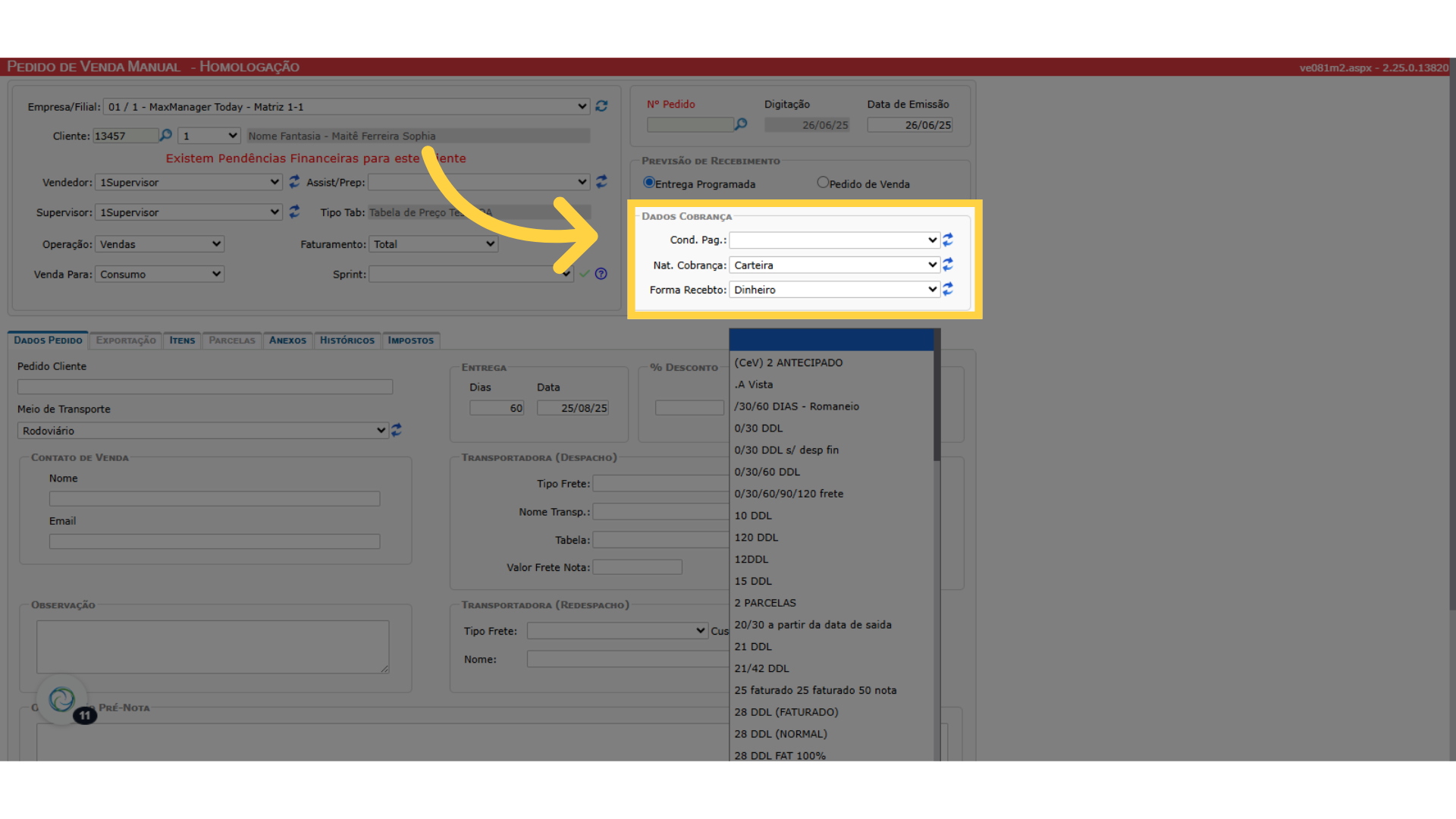Open the Meio de Transporte dropdown Rodoviário
1456x819 pixels.
tap(202, 431)
